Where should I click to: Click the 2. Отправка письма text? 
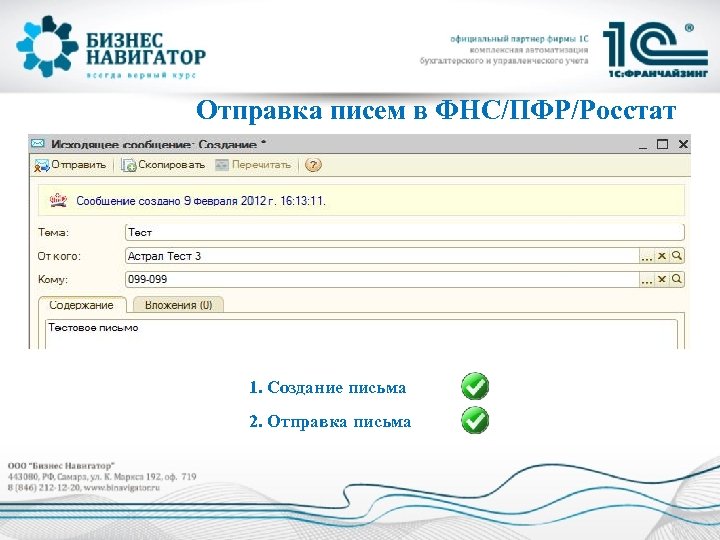point(330,421)
